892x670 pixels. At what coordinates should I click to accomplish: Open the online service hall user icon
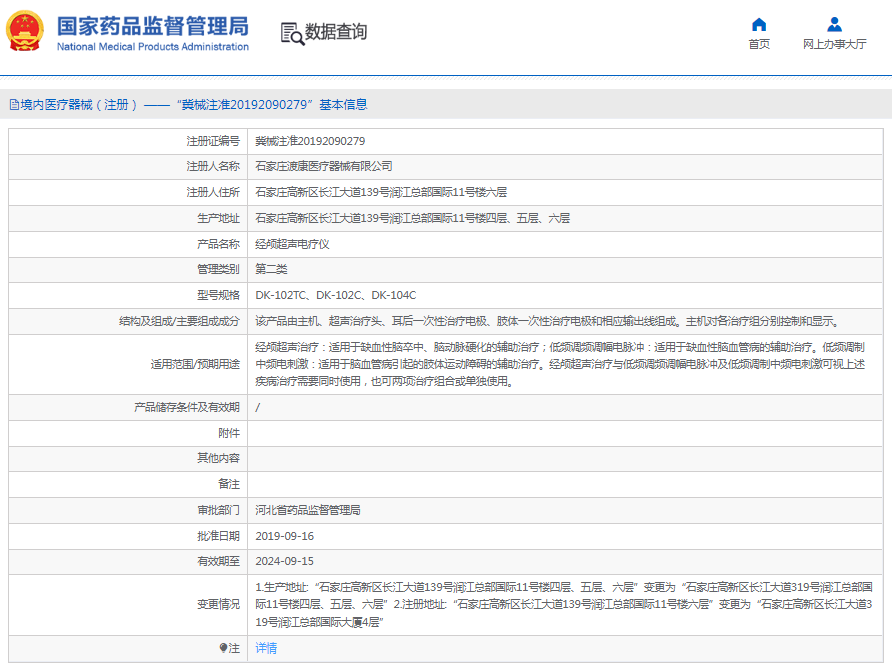(x=835, y=24)
